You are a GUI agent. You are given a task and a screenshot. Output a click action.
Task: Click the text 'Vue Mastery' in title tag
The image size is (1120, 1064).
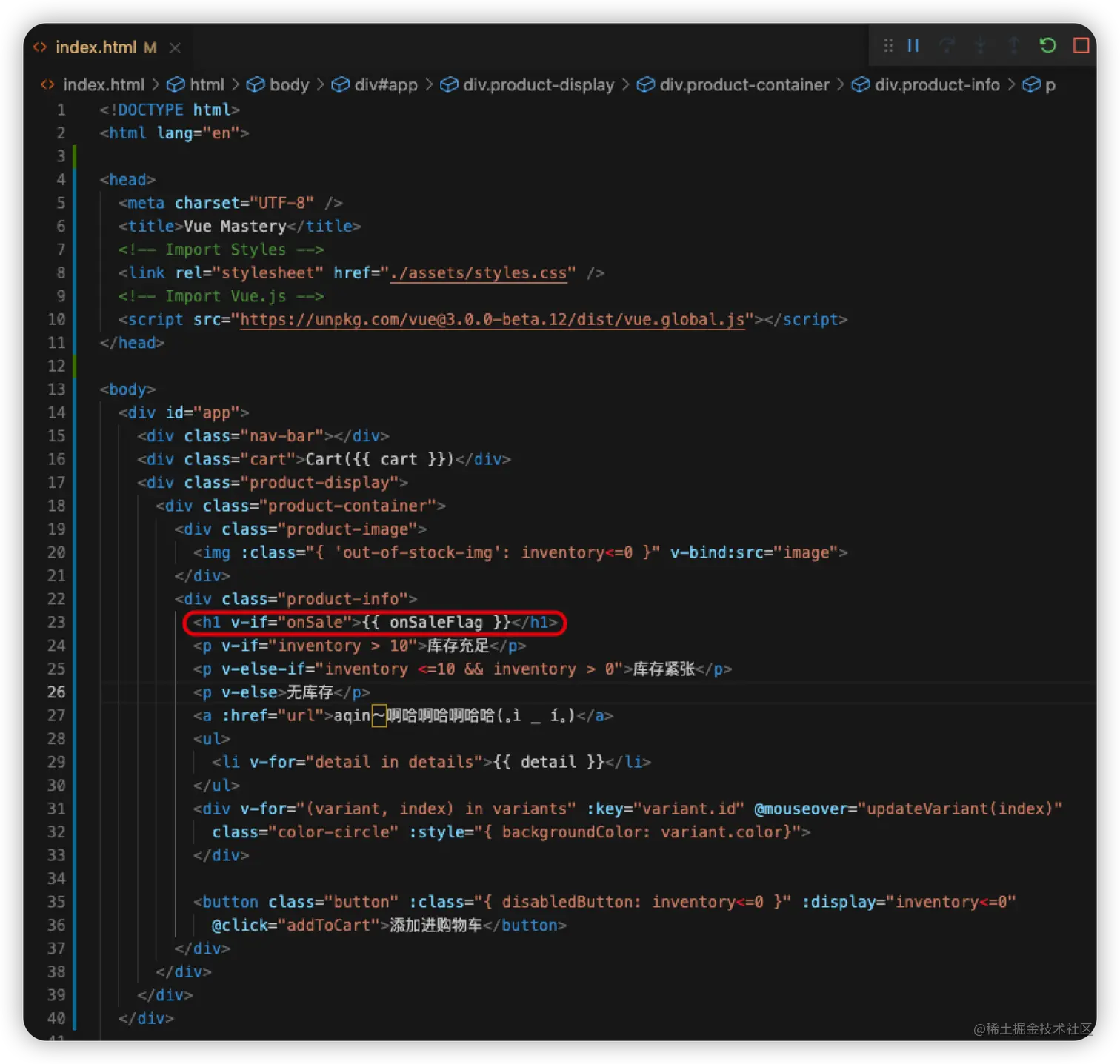pyautogui.click(x=235, y=227)
